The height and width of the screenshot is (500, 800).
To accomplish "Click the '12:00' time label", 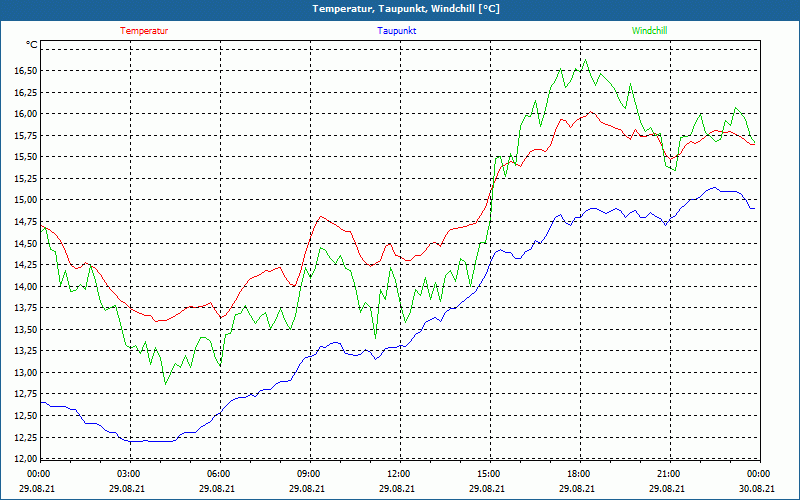I will pos(399,474).
